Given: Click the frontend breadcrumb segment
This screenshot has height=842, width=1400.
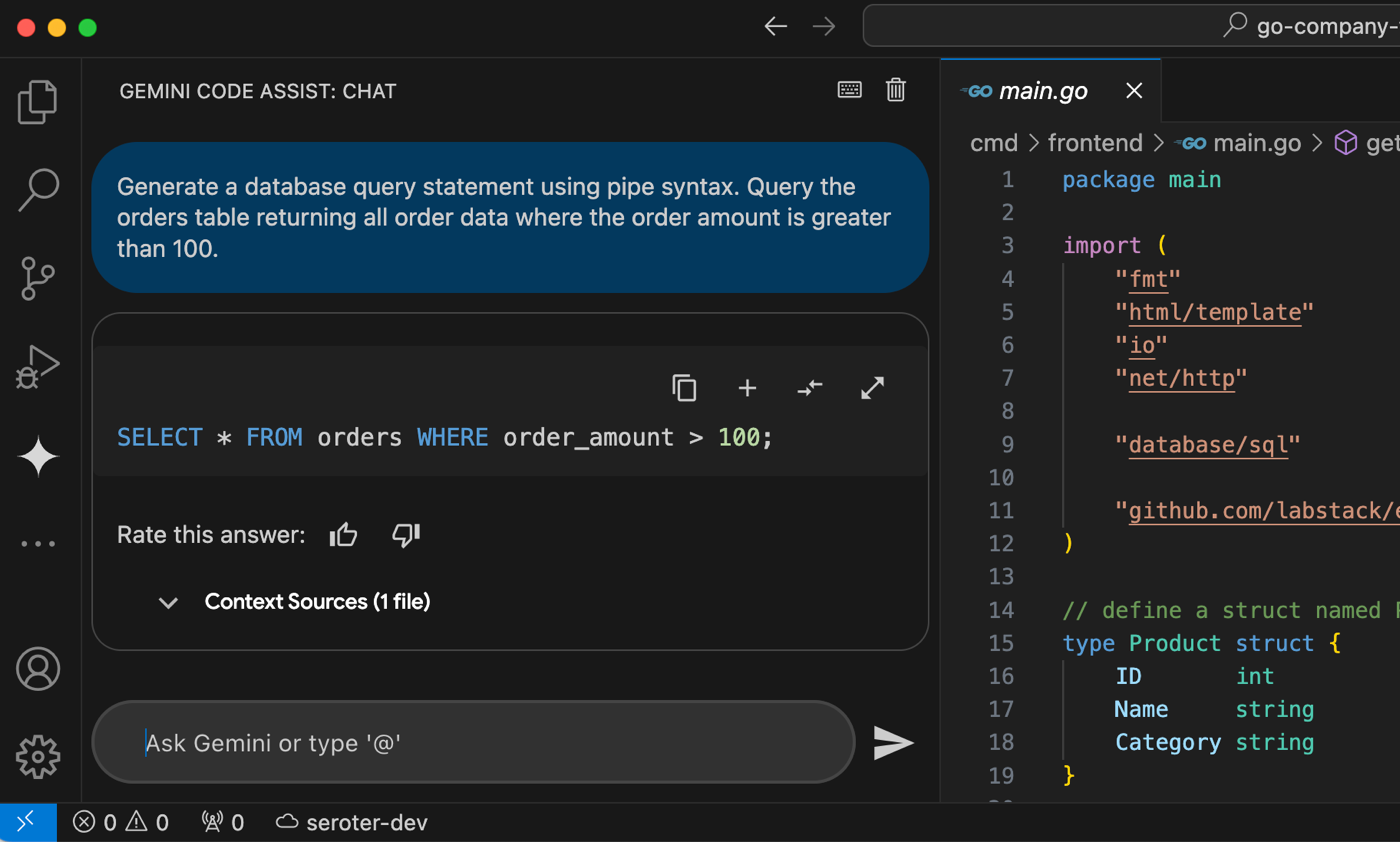Looking at the screenshot, I should coord(1094,143).
